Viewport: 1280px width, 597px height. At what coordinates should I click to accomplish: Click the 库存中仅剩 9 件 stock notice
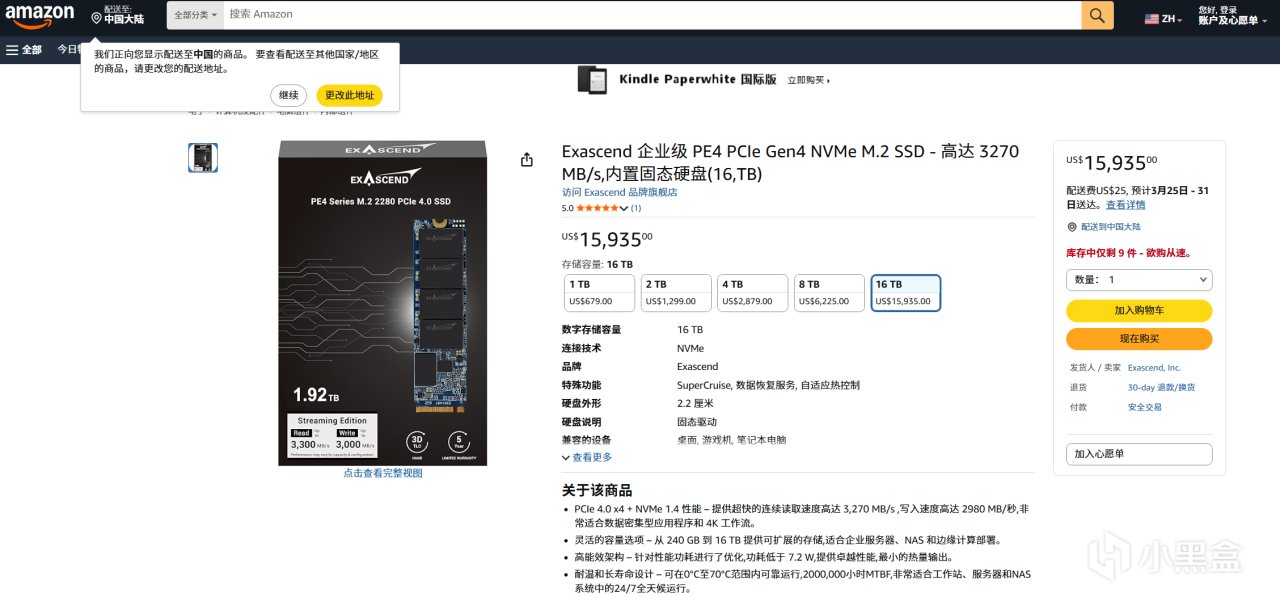coord(1128,253)
